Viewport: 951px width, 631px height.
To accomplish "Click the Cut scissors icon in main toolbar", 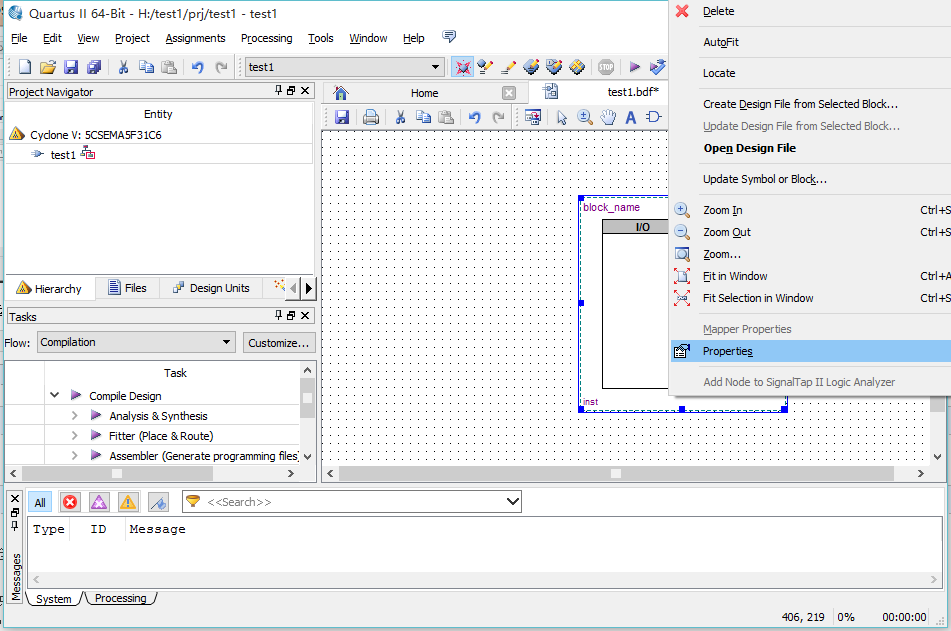I will click(123, 67).
